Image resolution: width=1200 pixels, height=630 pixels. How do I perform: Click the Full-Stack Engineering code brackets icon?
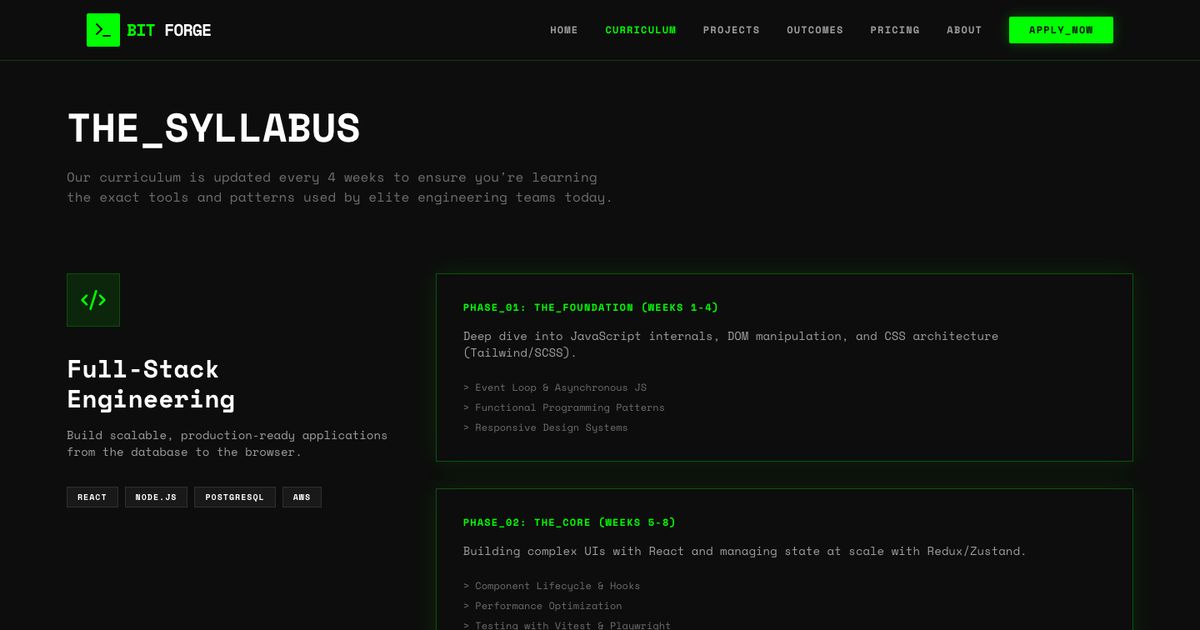point(93,300)
